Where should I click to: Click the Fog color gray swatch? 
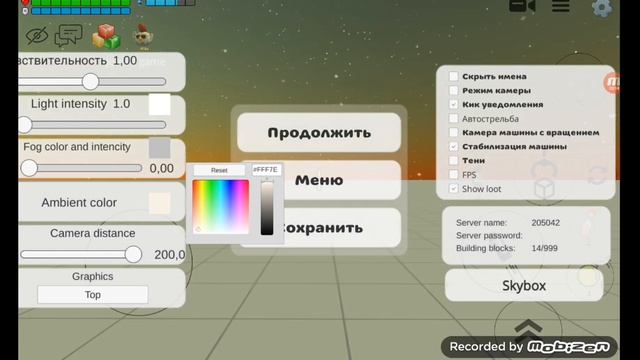click(160, 148)
